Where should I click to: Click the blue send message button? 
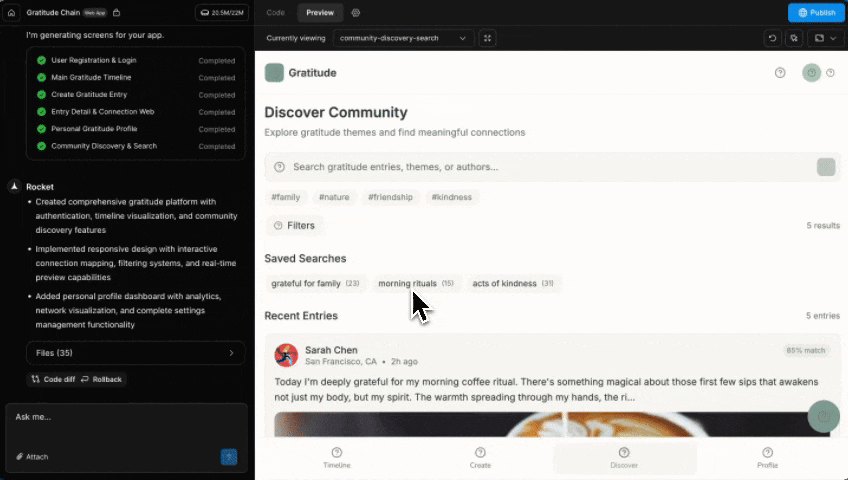click(229, 457)
